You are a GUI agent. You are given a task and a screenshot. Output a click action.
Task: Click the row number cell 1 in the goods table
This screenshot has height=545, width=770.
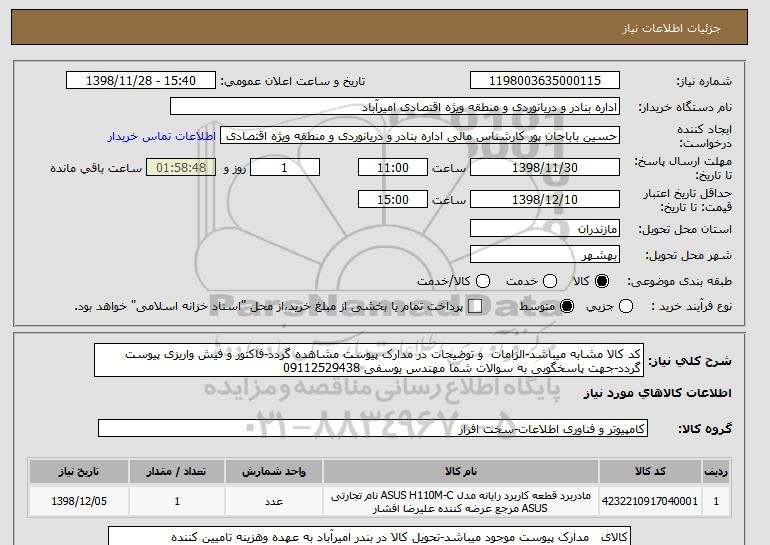pyautogui.click(x=716, y=501)
